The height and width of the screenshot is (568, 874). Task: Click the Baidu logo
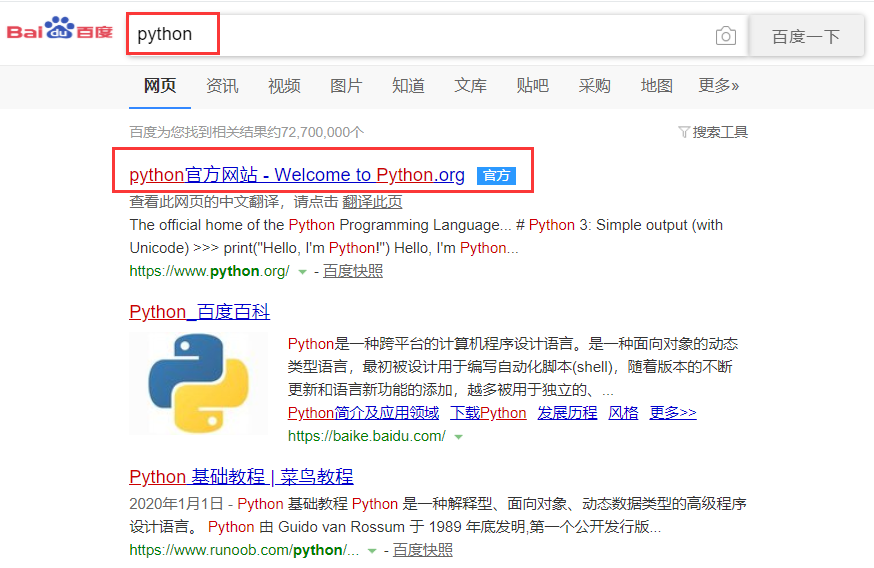[x=60, y=29]
